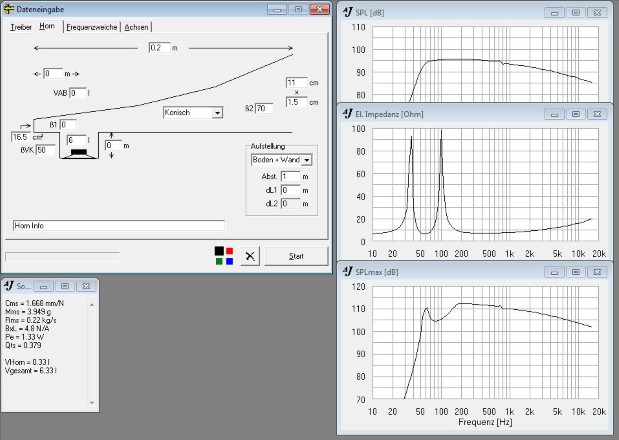Edit the throat area field 16.5 cm²

pos(21,137)
